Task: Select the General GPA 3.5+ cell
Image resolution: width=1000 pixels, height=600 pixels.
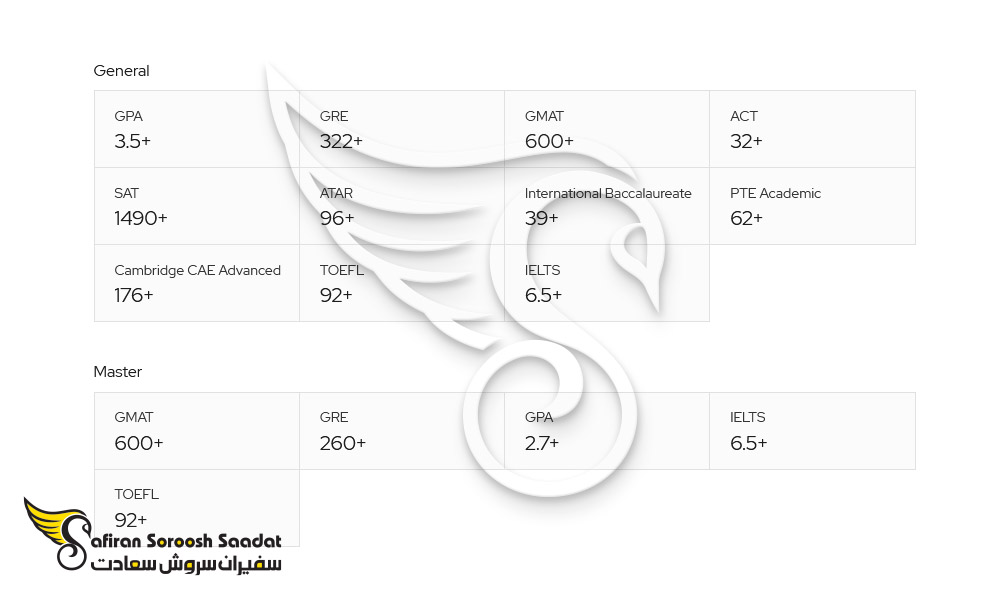Action: pyautogui.click(x=197, y=129)
